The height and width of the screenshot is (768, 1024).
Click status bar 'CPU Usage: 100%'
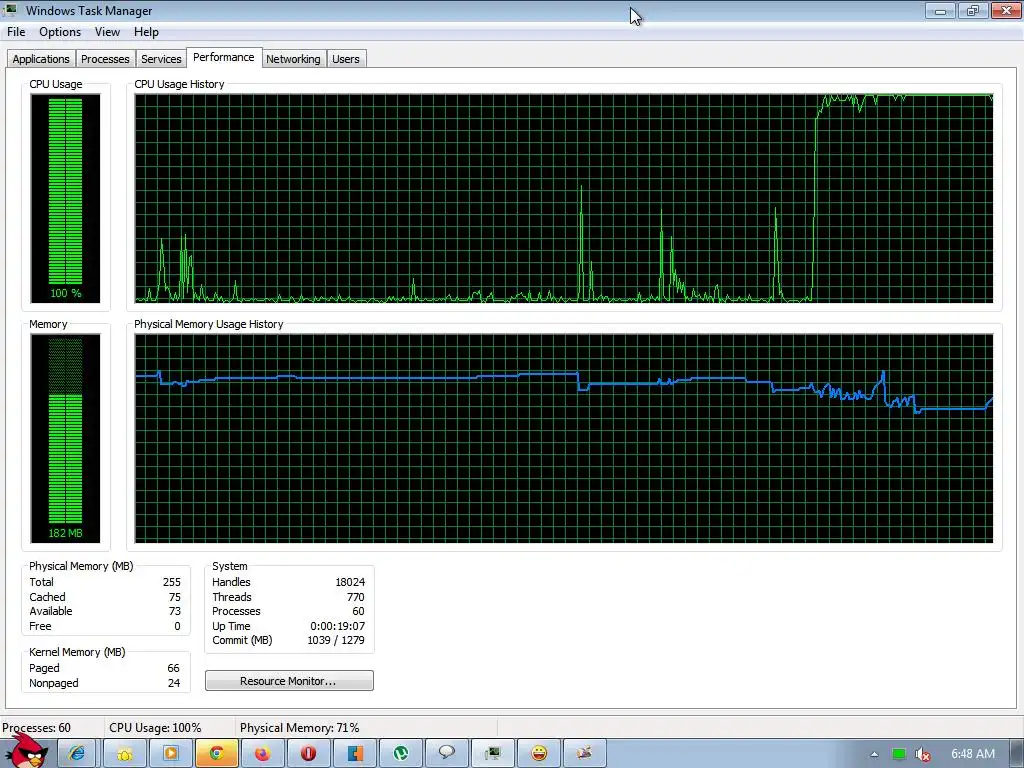[x=155, y=728]
